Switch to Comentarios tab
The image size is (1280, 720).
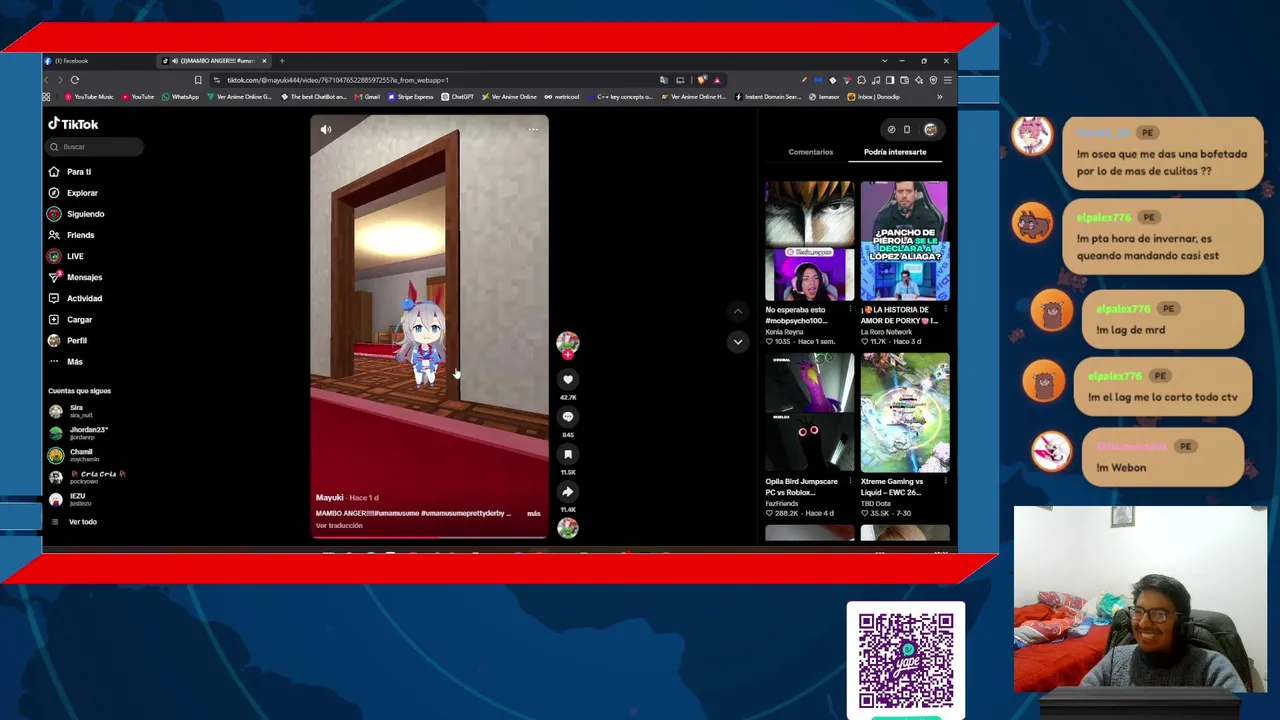pyautogui.click(x=811, y=152)
